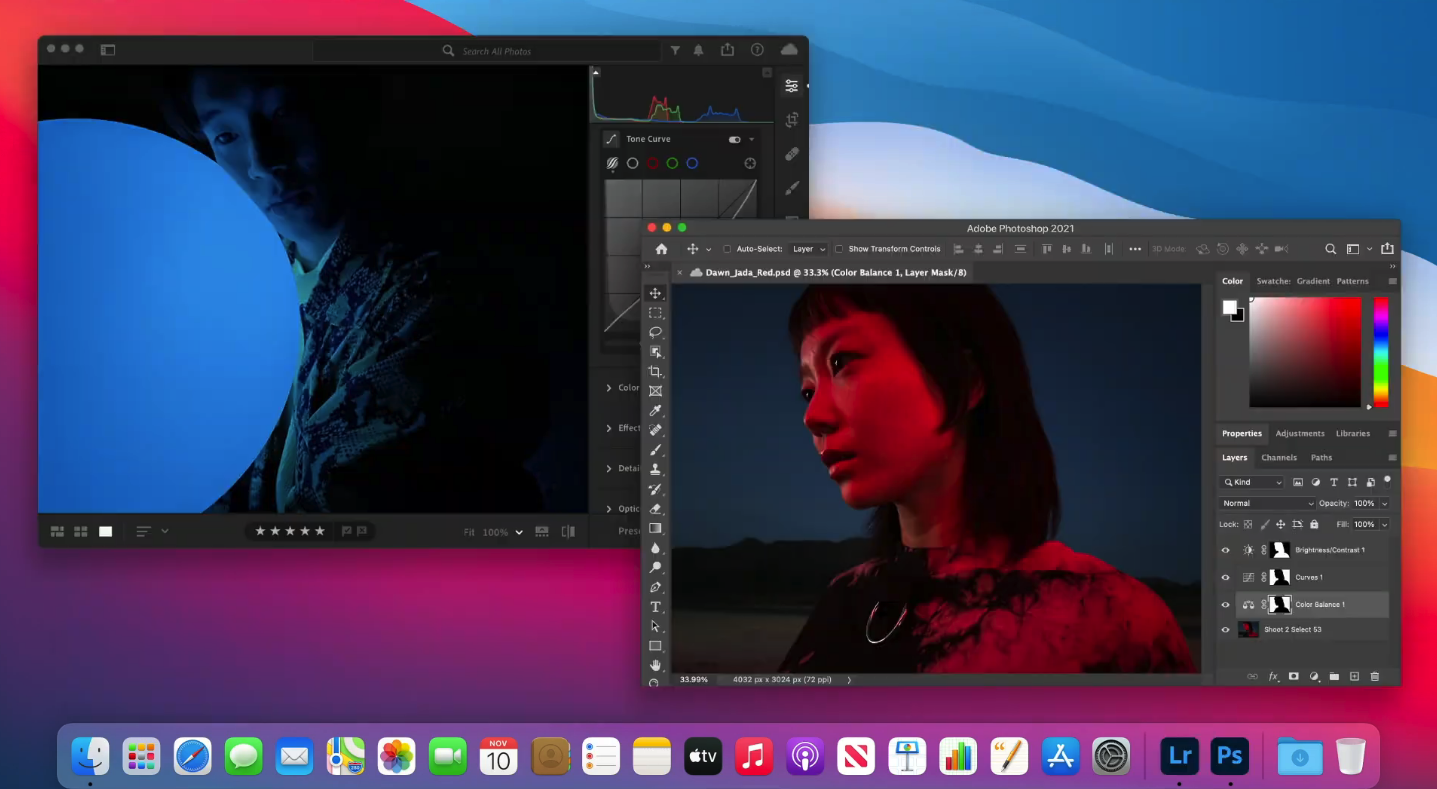Select the Brightness/Contrast 1 layer
The height and width of the screenshot is (789, 1437).
tap(1329, 550)
